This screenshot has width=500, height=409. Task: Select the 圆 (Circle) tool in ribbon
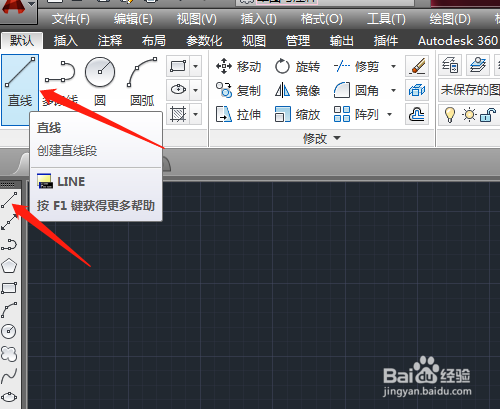pyautogui.click(x=100, y=82)
